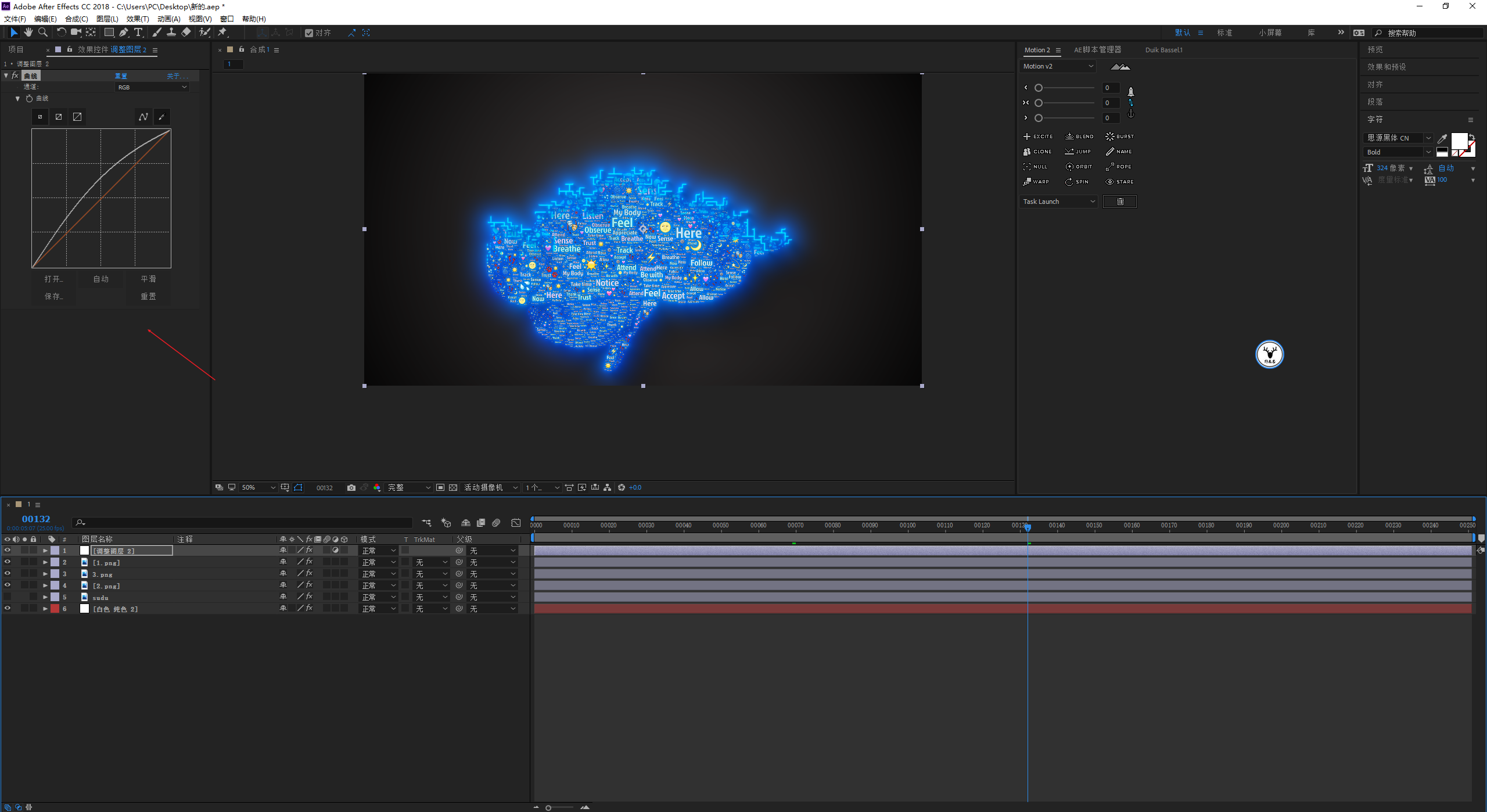Click the Motion 2 SPIN tool
The height and width of the screenshot is (812, 1487).
1076,182
